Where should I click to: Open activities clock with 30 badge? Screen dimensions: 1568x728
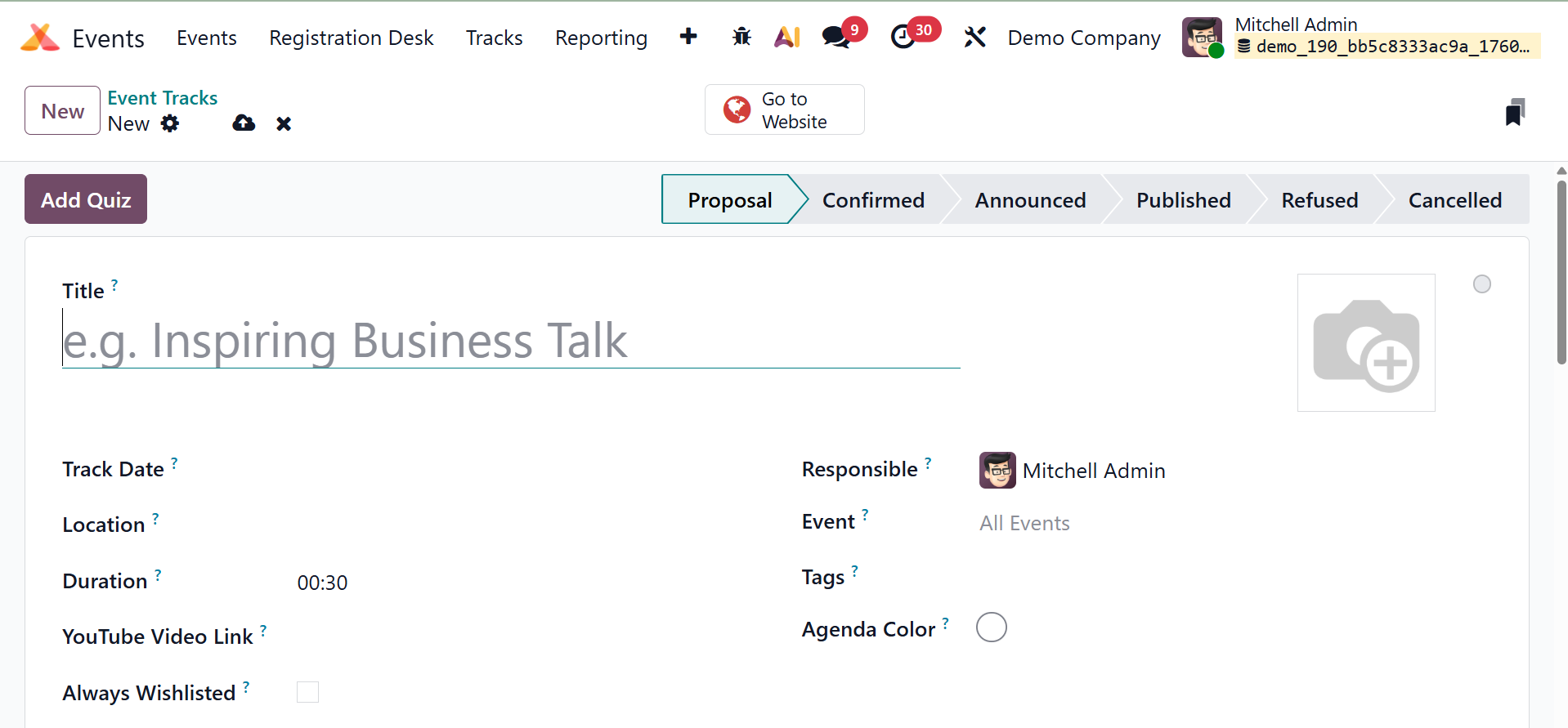click(x=903, y=37)
